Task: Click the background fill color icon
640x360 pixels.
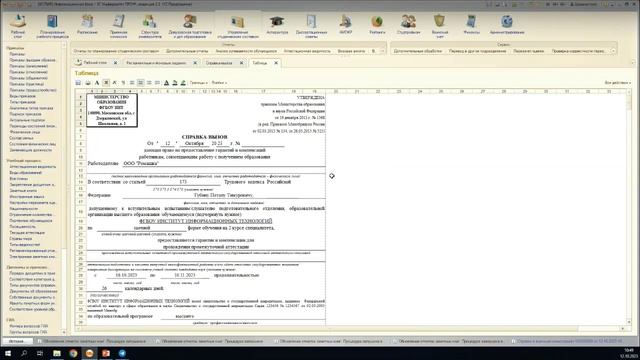Action: coord(175,82)
